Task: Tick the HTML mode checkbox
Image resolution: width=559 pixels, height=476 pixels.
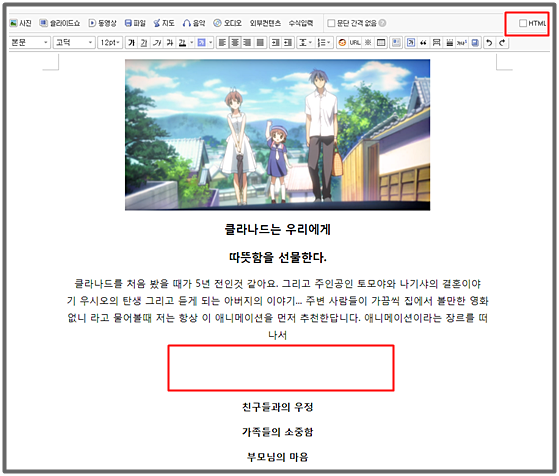Action: point(523,23)
